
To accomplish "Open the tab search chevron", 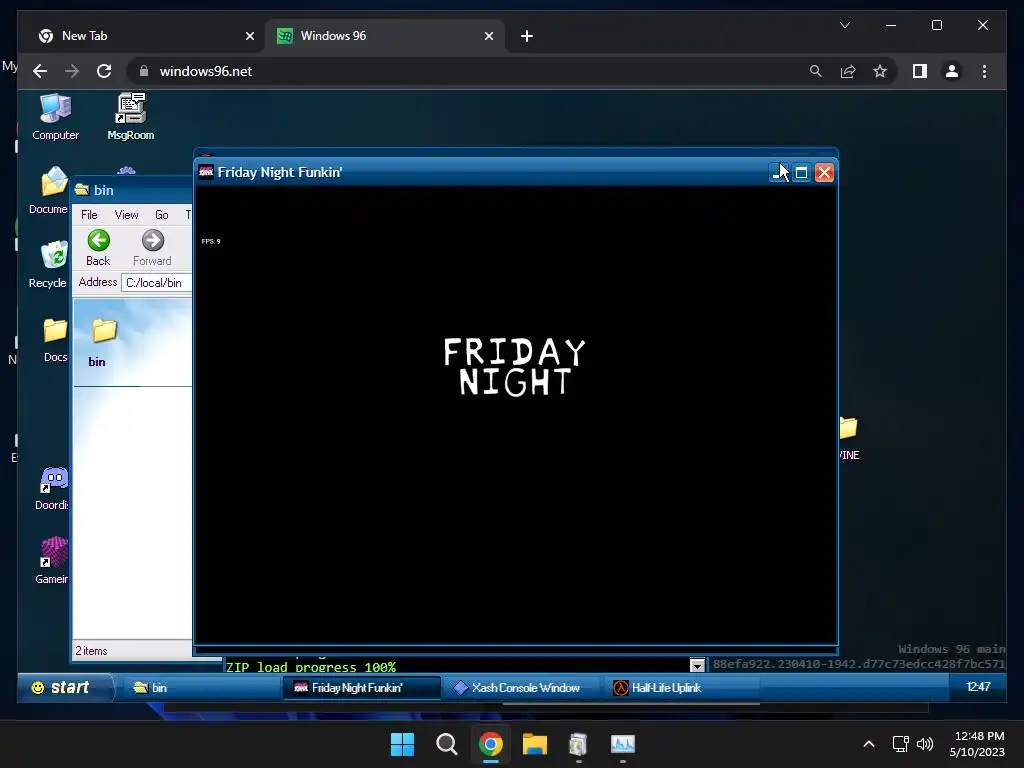I will pos(844,25).
